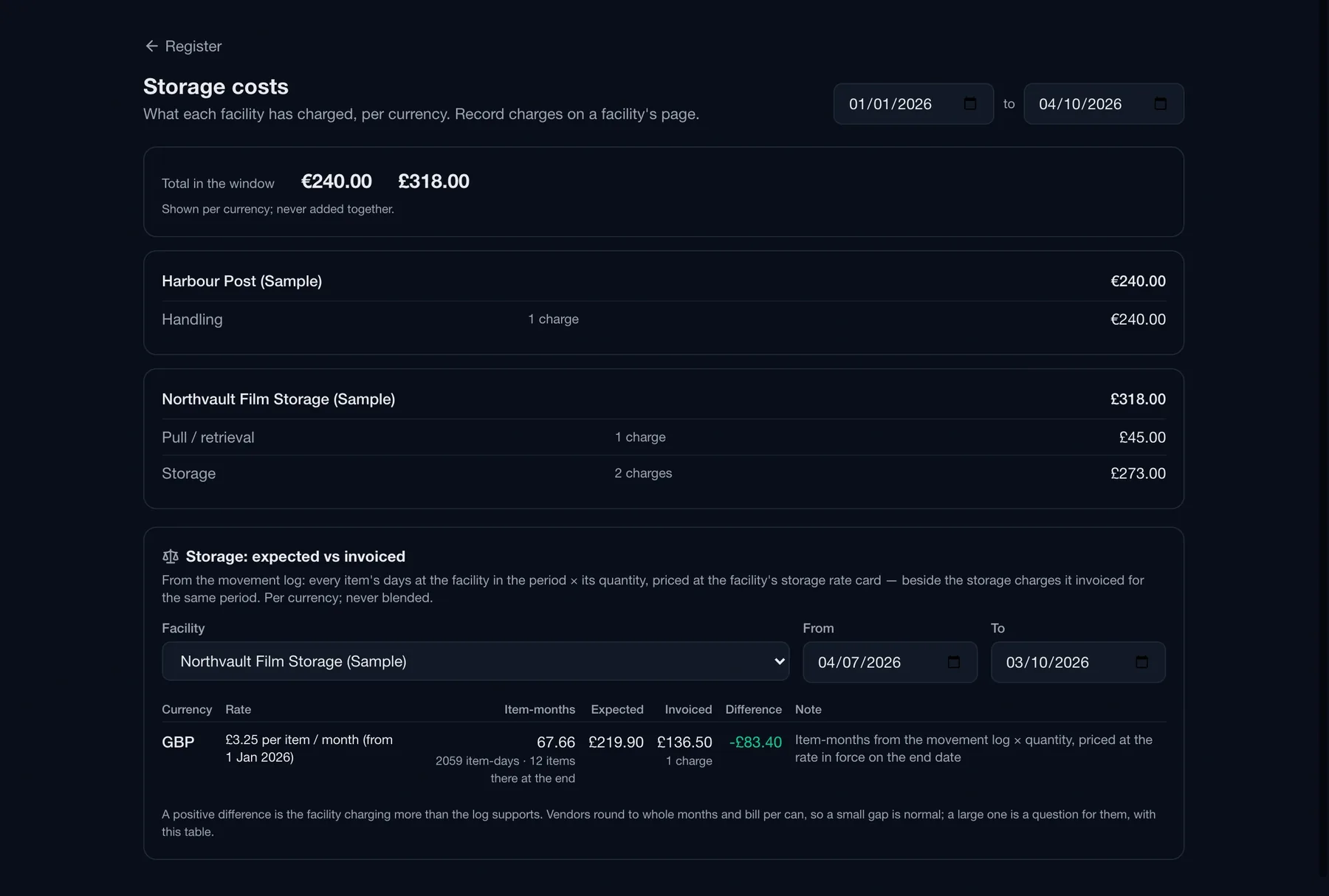Screen dimensions: 1329x896
Task: Edit the window start date 01/01/2026 field
Action: pos(913,104)
